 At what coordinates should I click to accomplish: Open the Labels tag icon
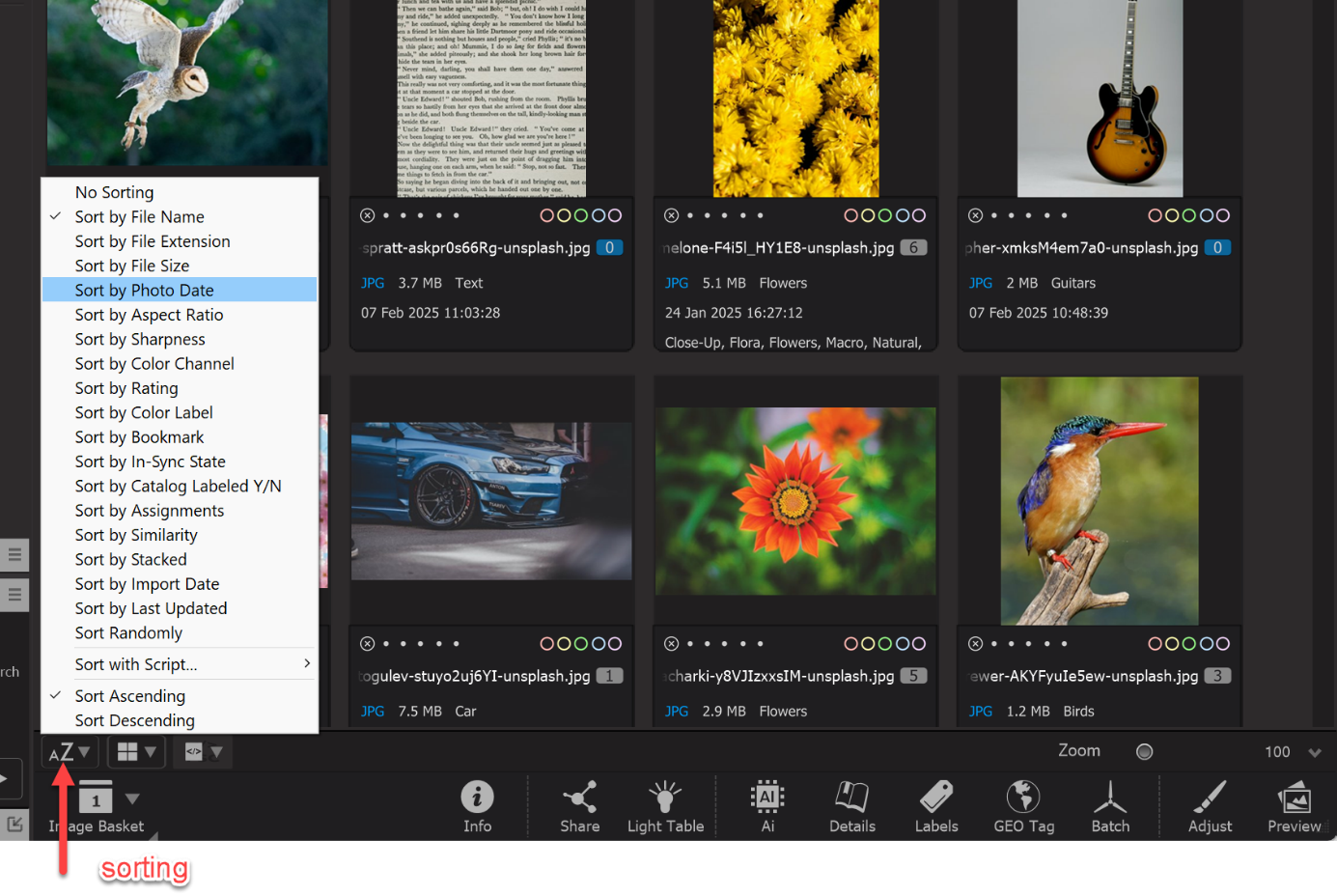[936, 797]
